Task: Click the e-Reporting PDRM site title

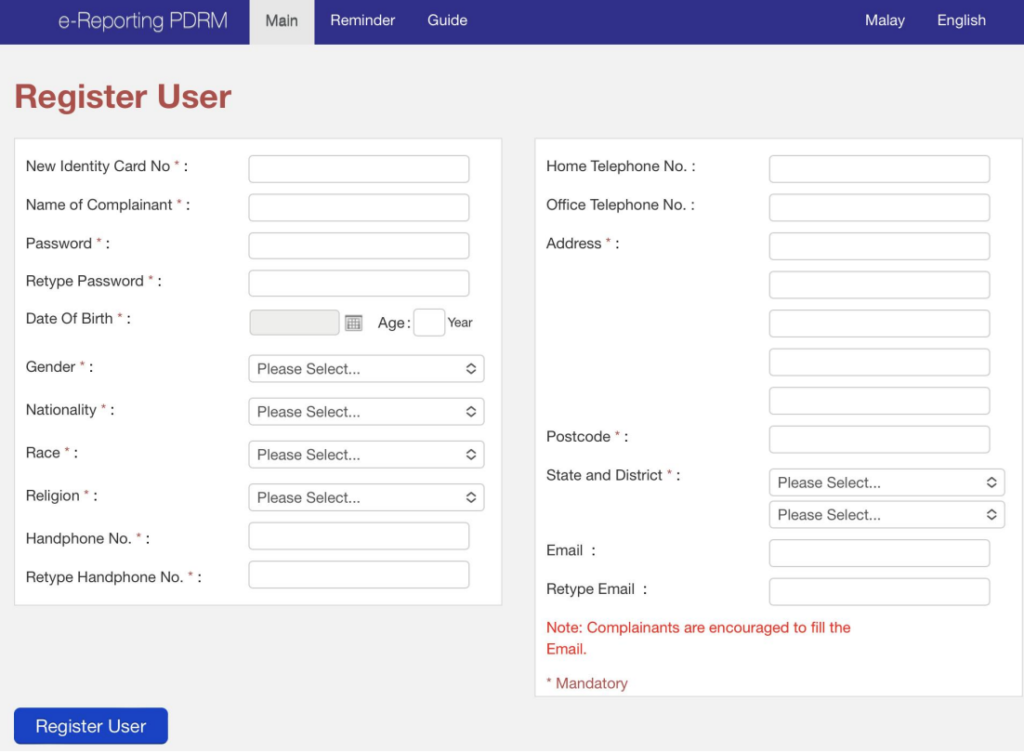Action: point(142,21)
